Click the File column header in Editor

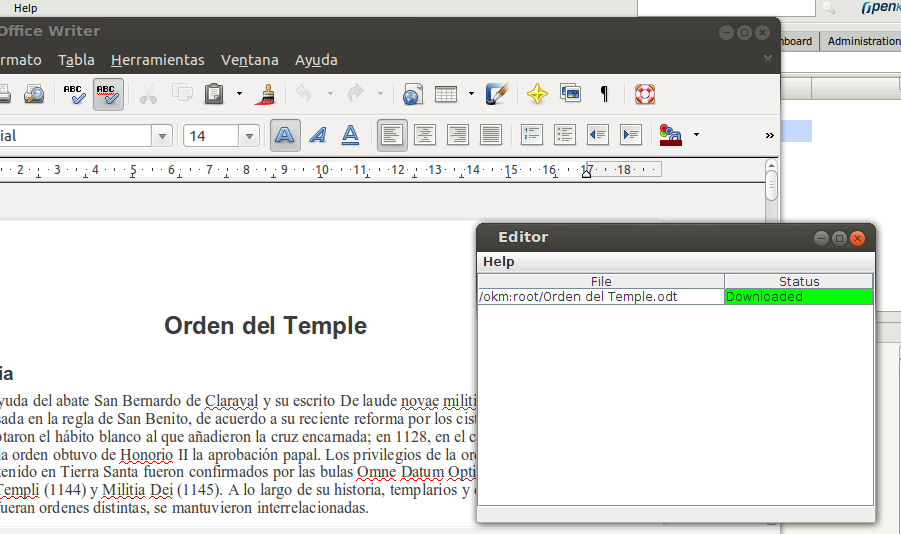tap(601, 281)
